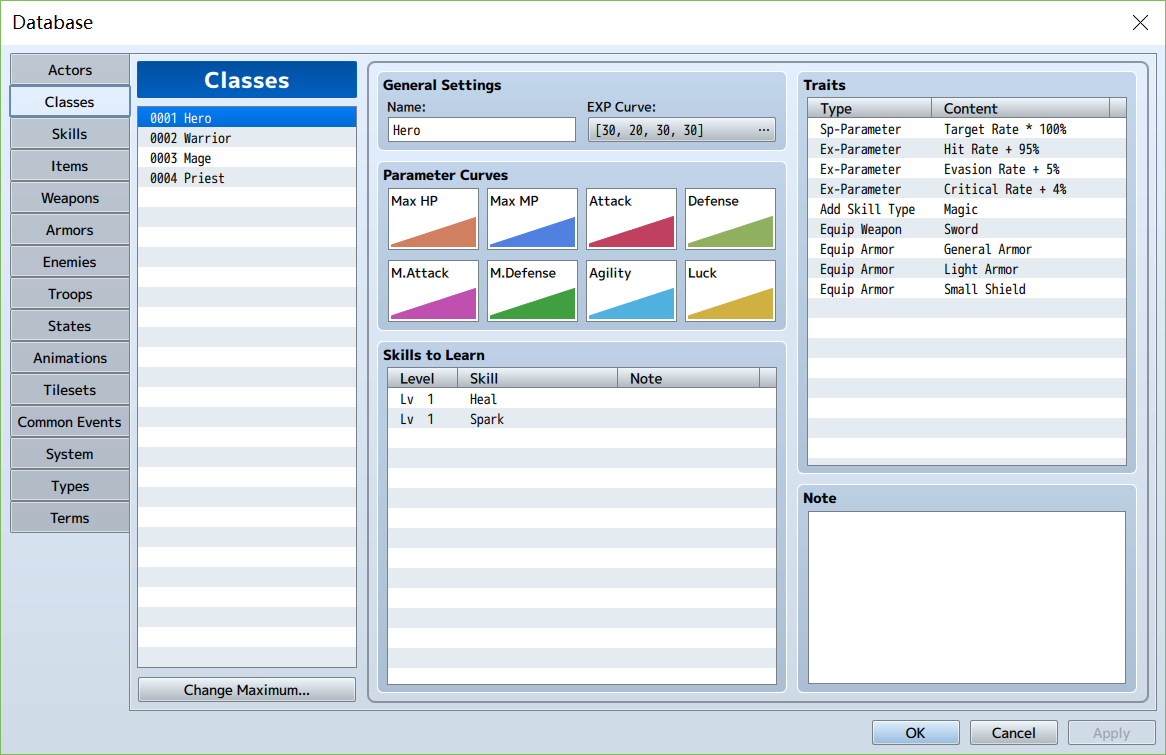Open the Armors tab
This screenshot has height=755, width=1166.
point(70,230)
